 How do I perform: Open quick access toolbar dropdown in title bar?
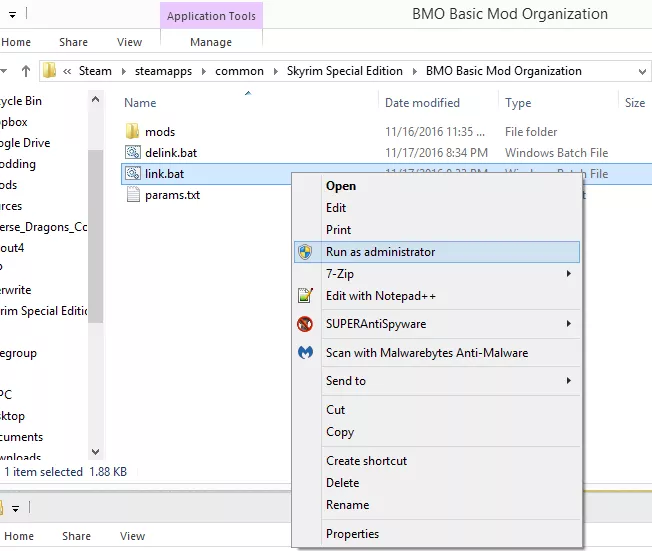(12, 15)
